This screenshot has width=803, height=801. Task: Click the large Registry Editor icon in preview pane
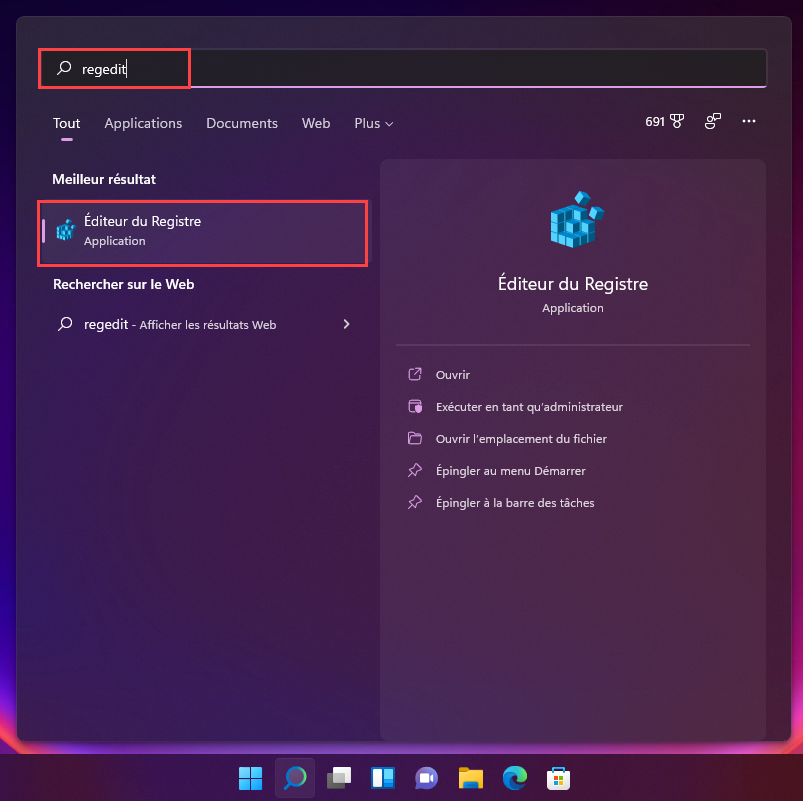coord(577,220)
